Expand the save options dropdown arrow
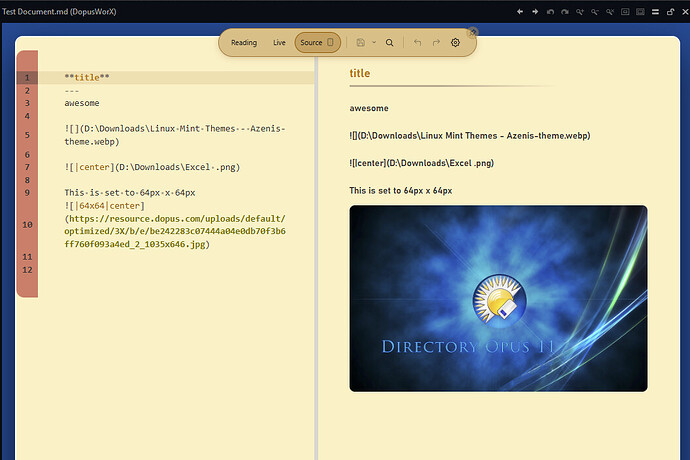Viewport: 690px width, 460px height. tap(374, 43)
